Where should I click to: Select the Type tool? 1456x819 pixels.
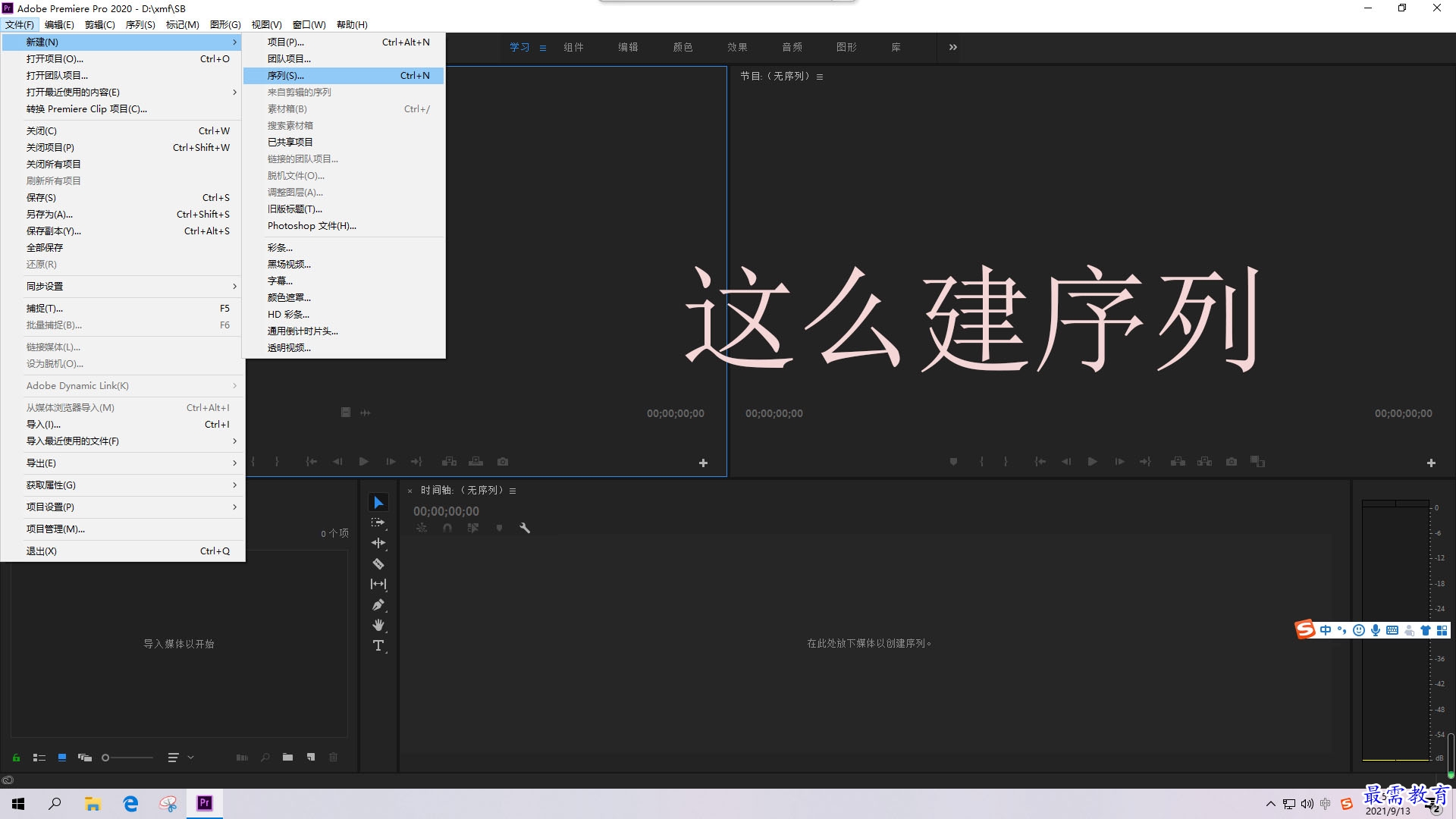point(378,645)
